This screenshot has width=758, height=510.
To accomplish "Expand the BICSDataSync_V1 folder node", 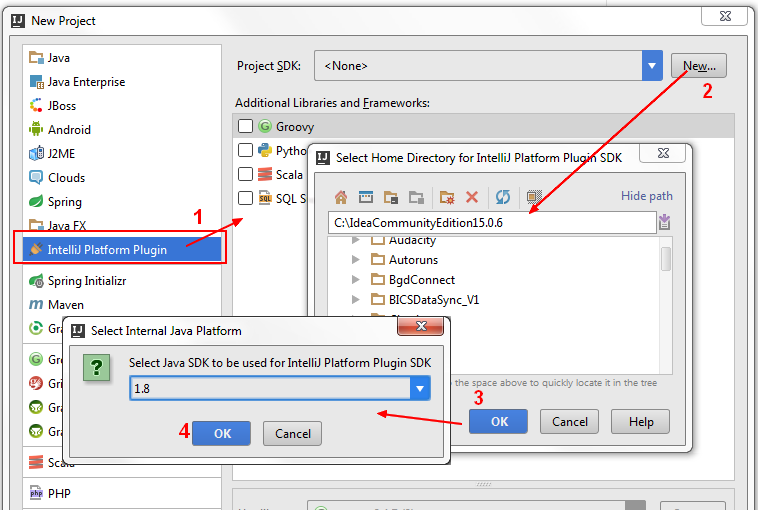I will click(356, 300).
